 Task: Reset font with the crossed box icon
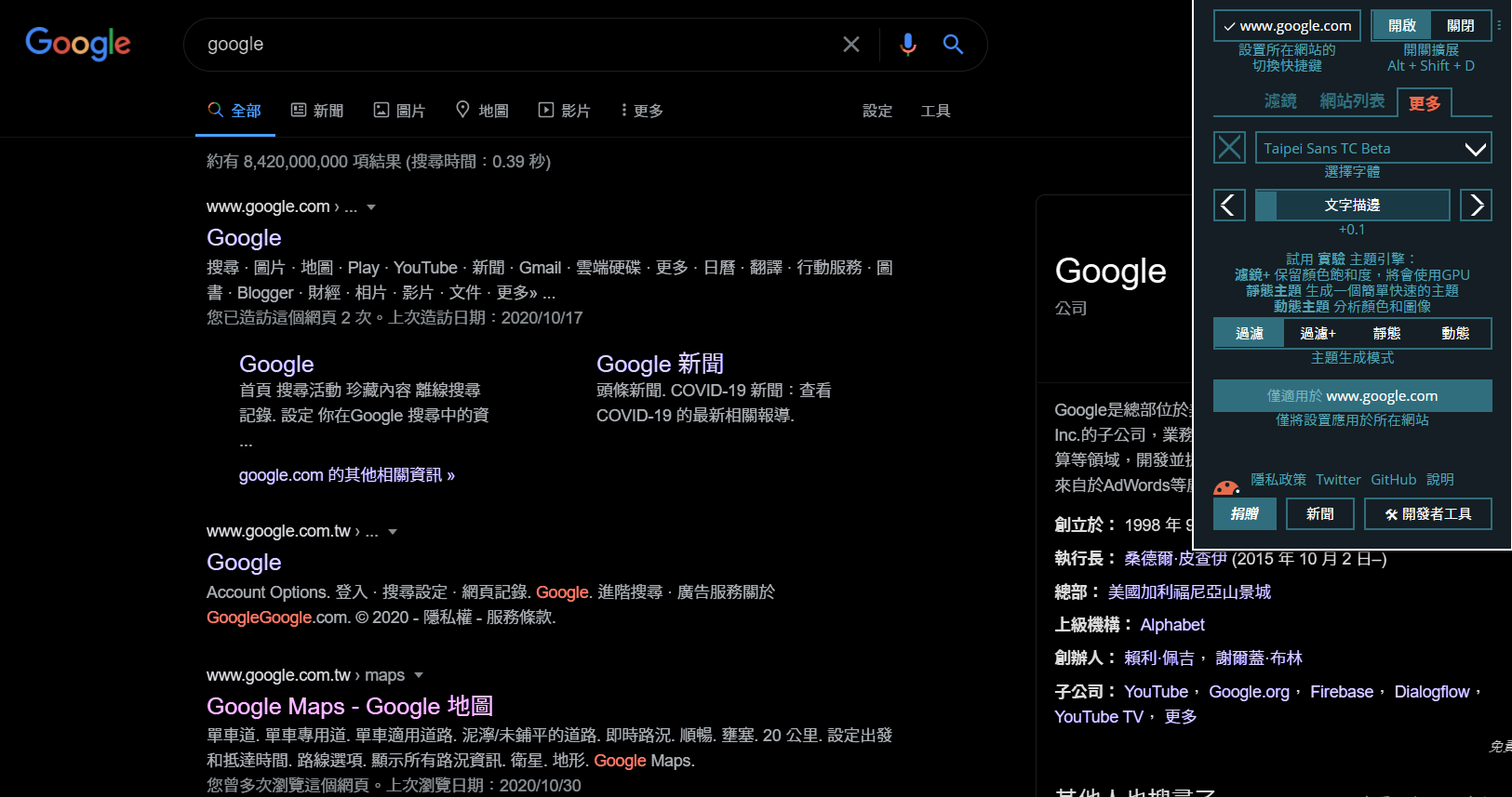click(1229, 148)
